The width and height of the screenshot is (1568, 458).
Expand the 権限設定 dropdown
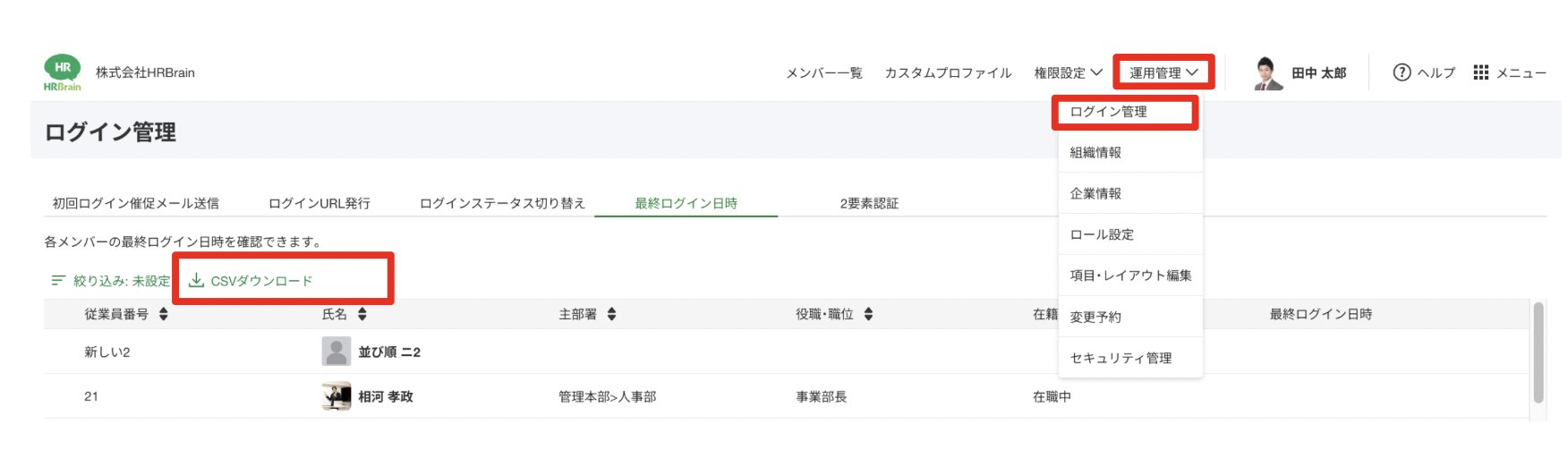tap(1068, 73)
